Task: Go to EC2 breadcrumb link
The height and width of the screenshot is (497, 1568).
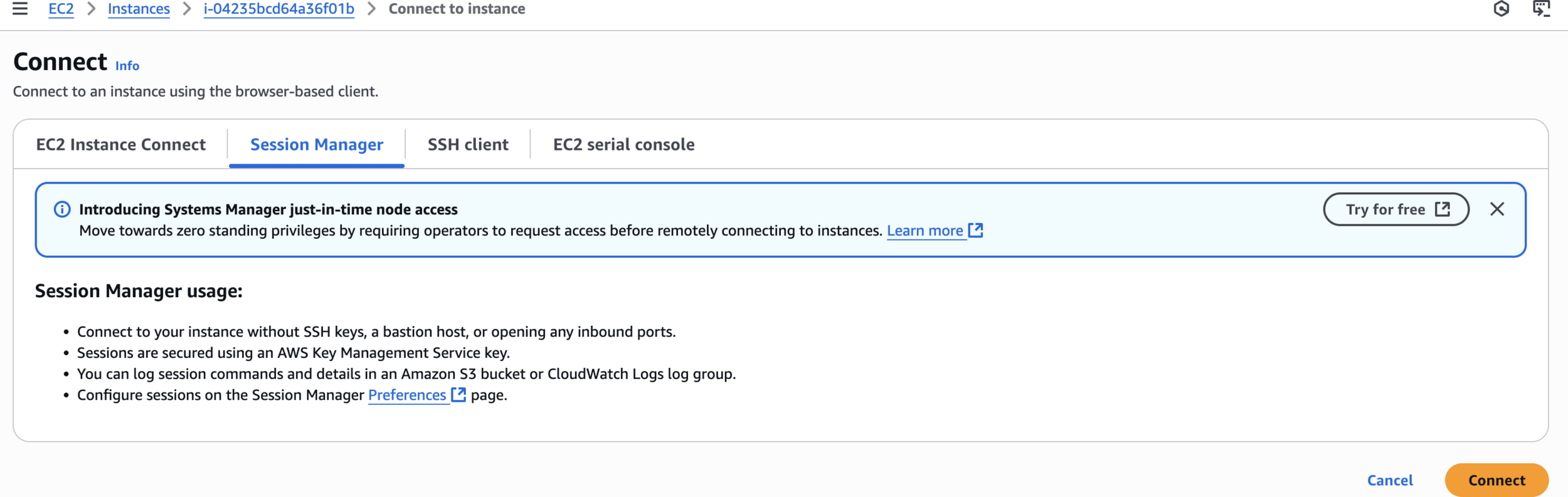Action: [61, 9]
